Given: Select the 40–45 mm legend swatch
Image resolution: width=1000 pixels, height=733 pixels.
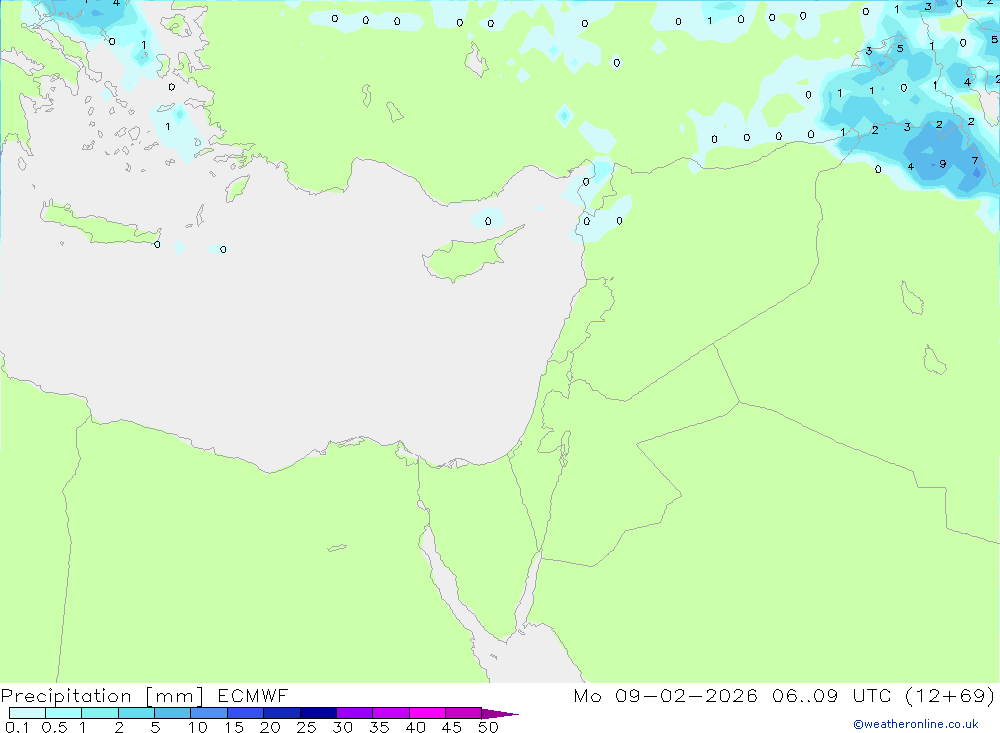Looking at the screenshot, I should coord(427,713).
